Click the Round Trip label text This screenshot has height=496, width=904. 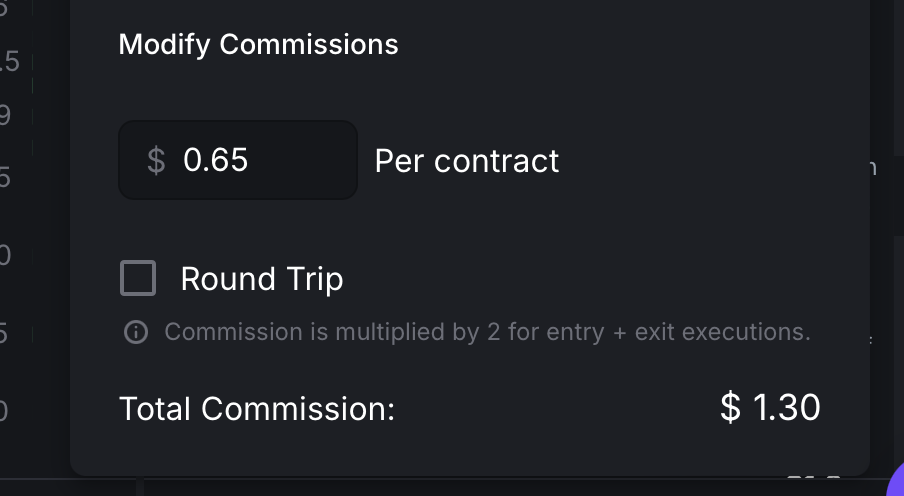[262, 279]
